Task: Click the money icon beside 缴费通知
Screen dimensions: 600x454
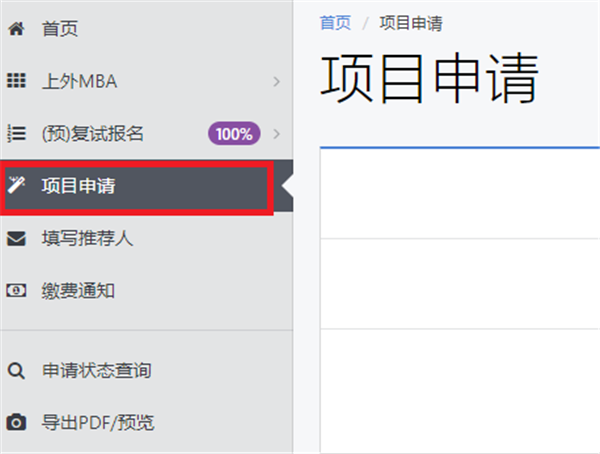Action: [x=15, y=291]
